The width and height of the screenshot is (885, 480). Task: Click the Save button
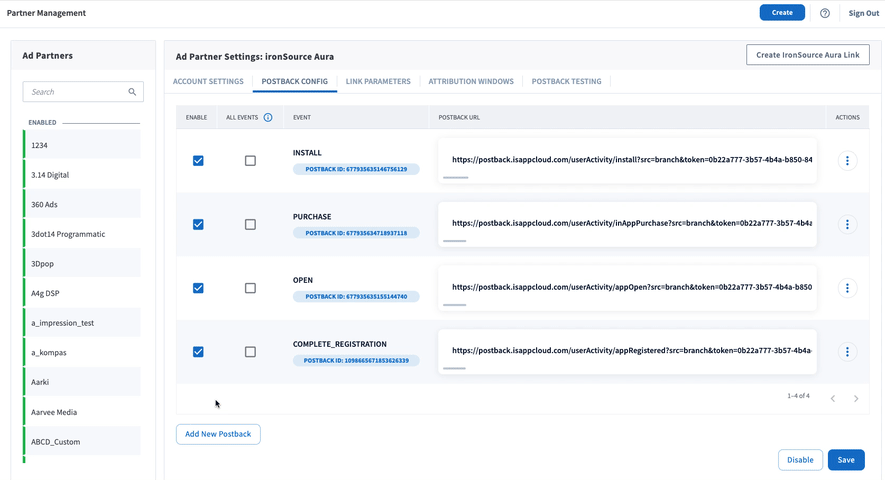(x=846, y=460)
